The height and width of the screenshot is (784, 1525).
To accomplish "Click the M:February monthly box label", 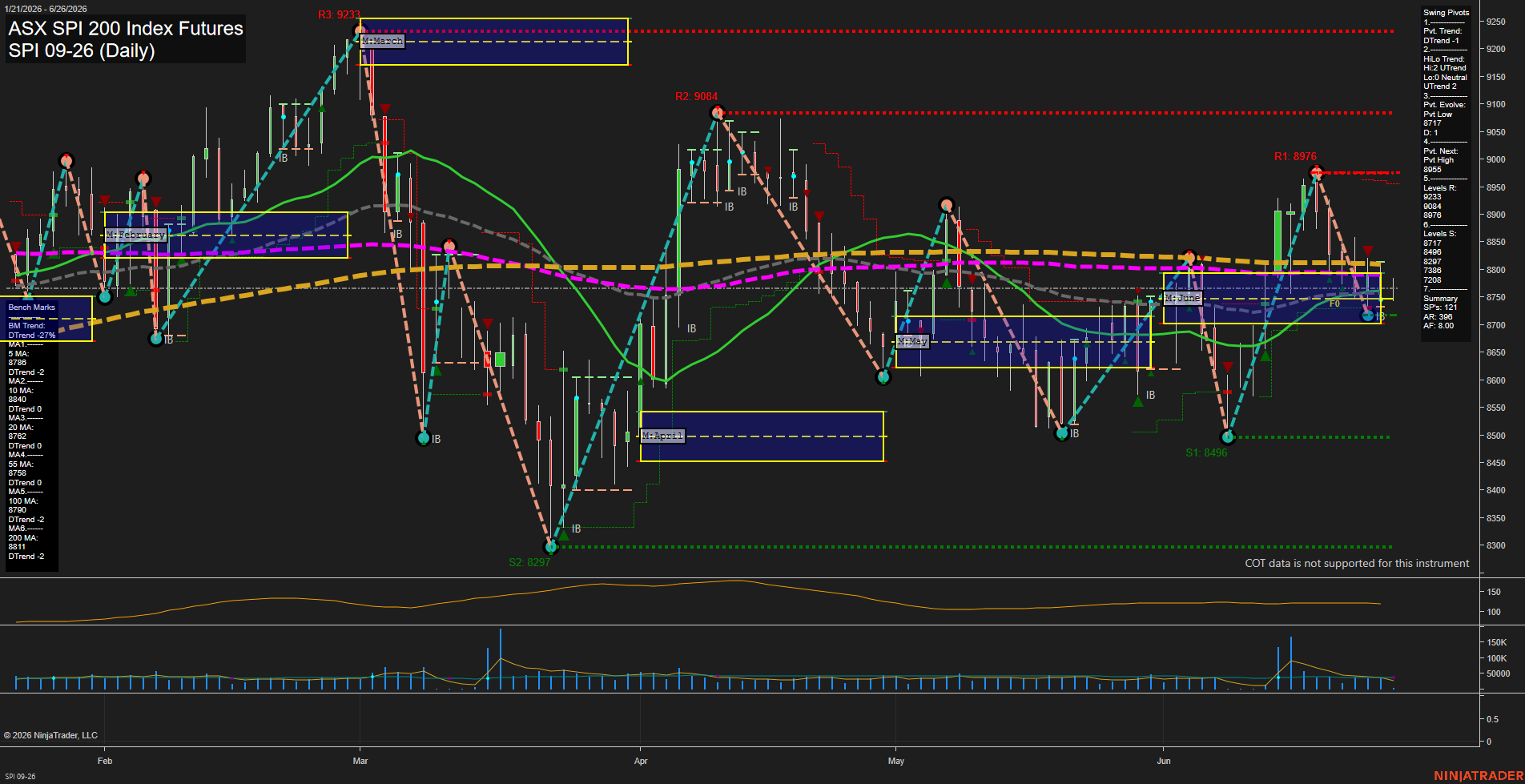I will click(136, 235).
